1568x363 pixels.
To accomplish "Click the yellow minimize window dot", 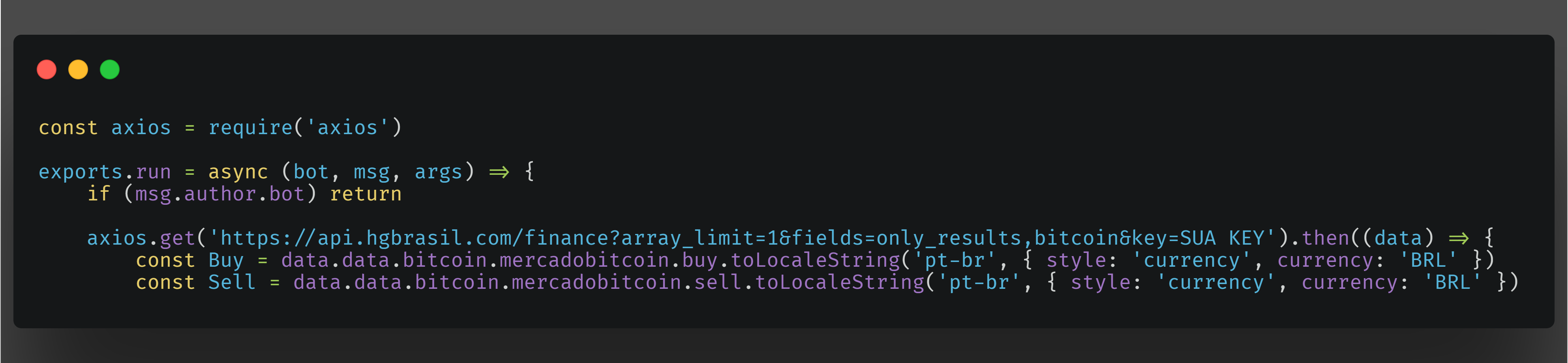I will 78,70.
